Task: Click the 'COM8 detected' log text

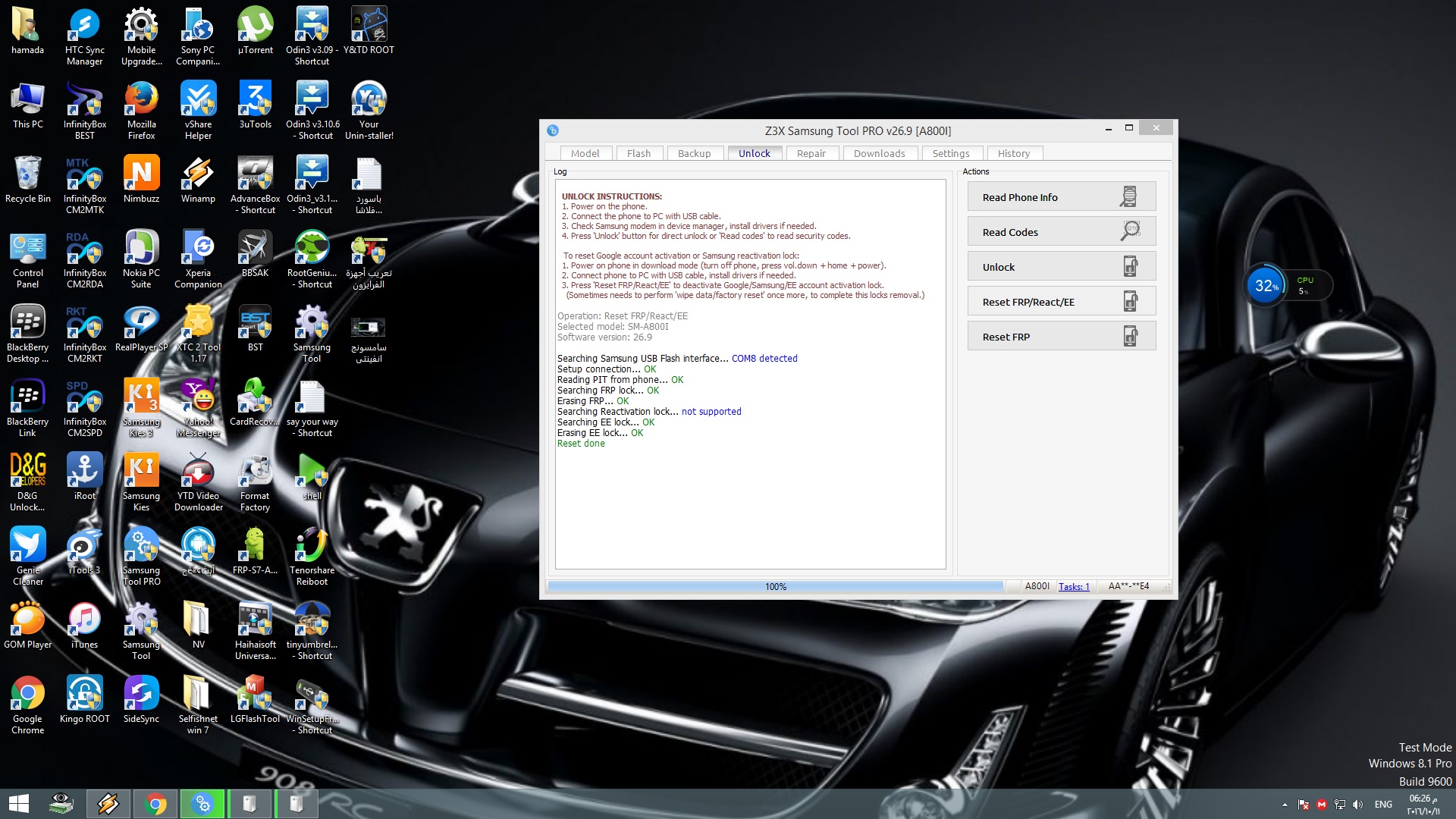Action: [764, 359]
